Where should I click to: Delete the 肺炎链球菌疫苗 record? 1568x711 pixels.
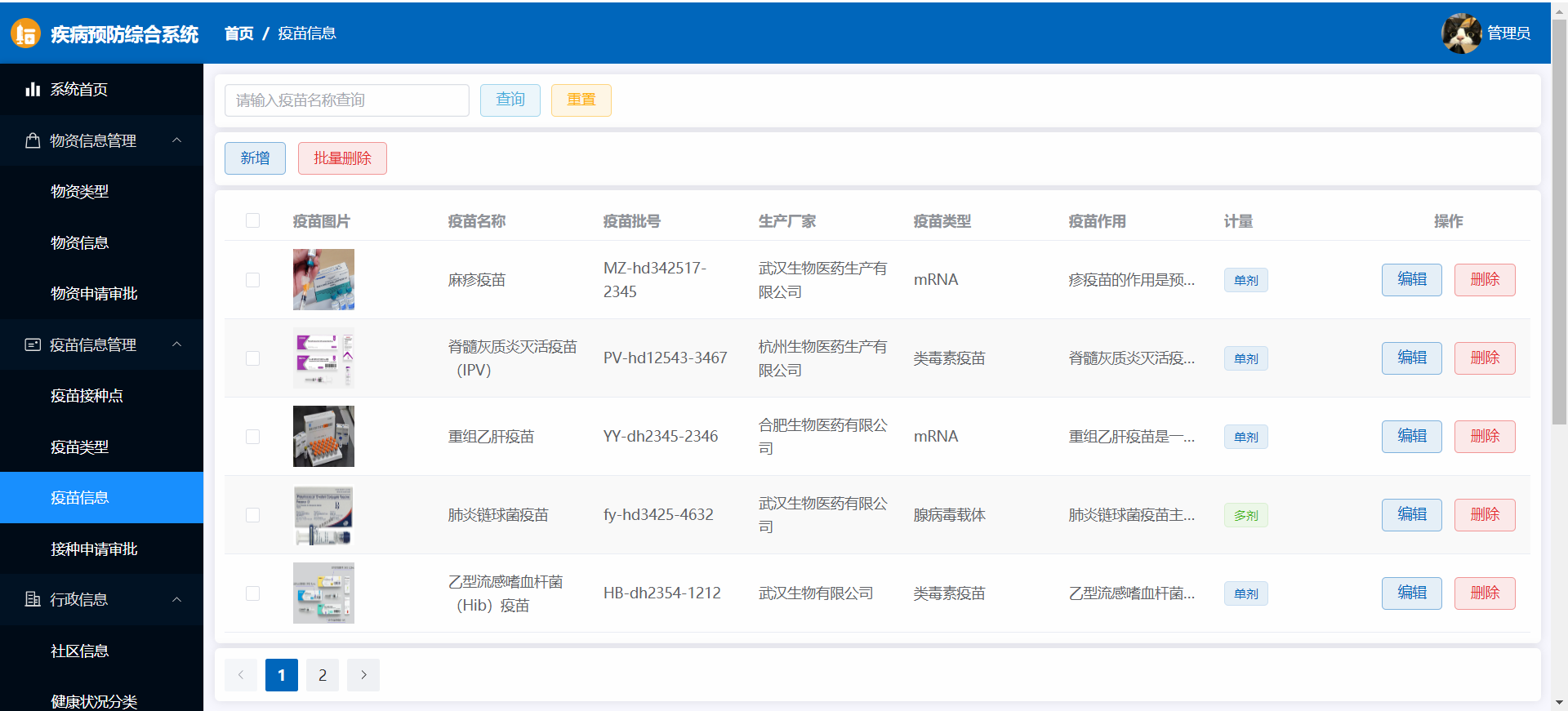[x=1485, y=515]
